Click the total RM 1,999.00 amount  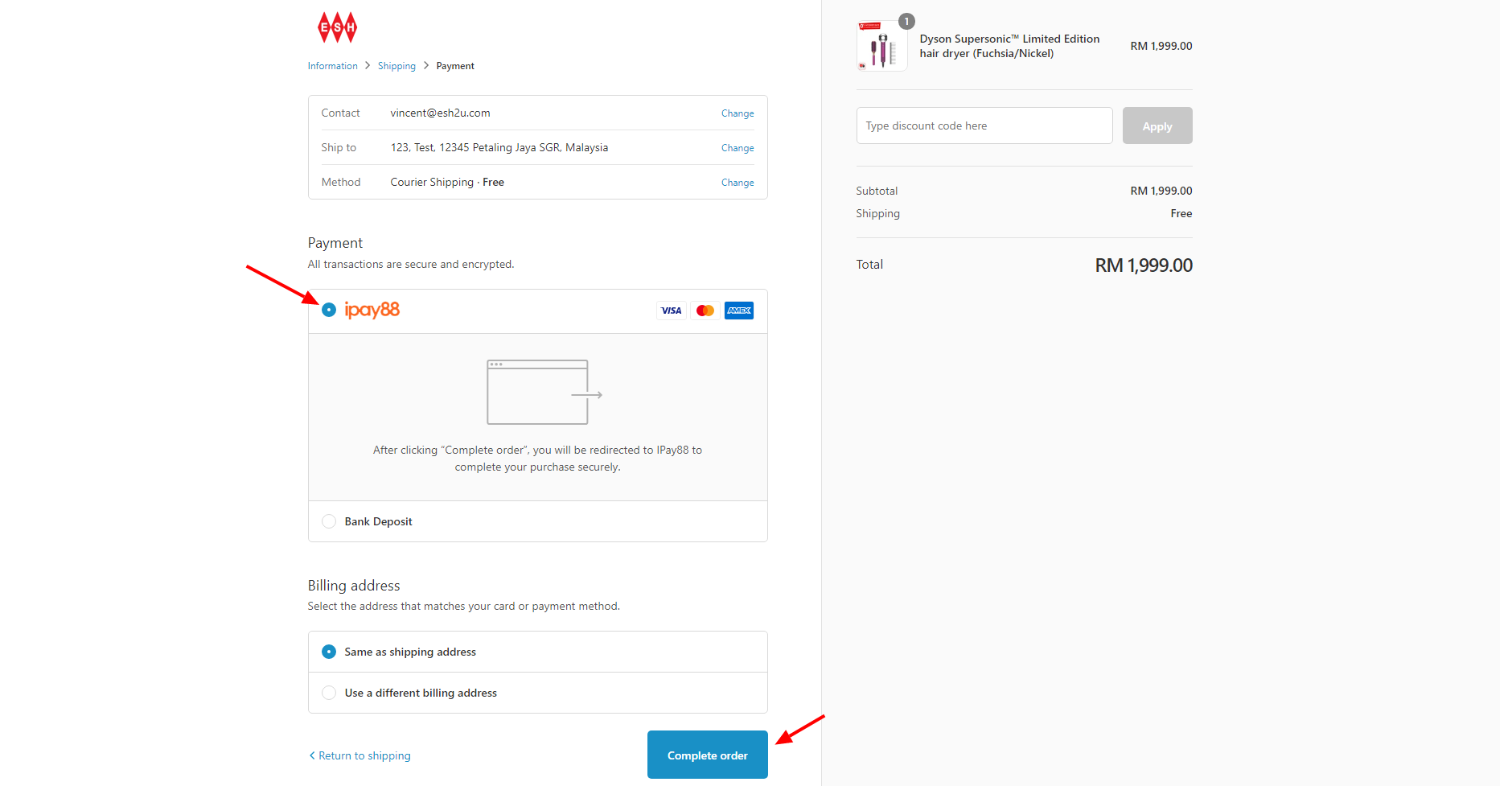1144,265
